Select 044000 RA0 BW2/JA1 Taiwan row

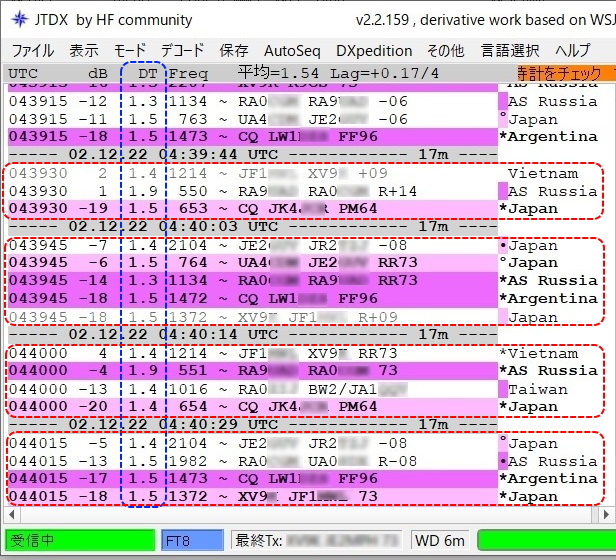(253, 389)
